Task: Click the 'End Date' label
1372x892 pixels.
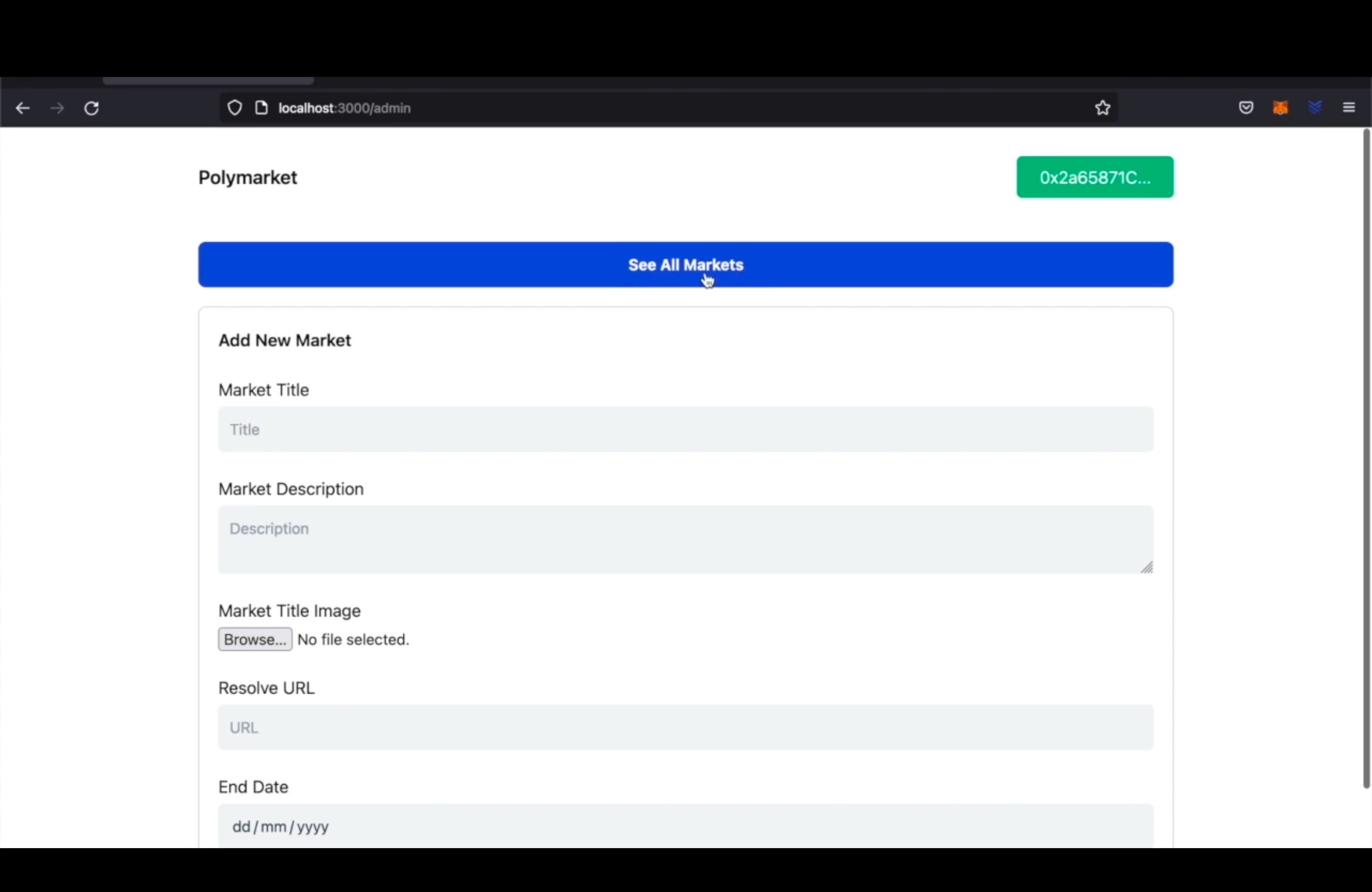Action: (253, 787)
